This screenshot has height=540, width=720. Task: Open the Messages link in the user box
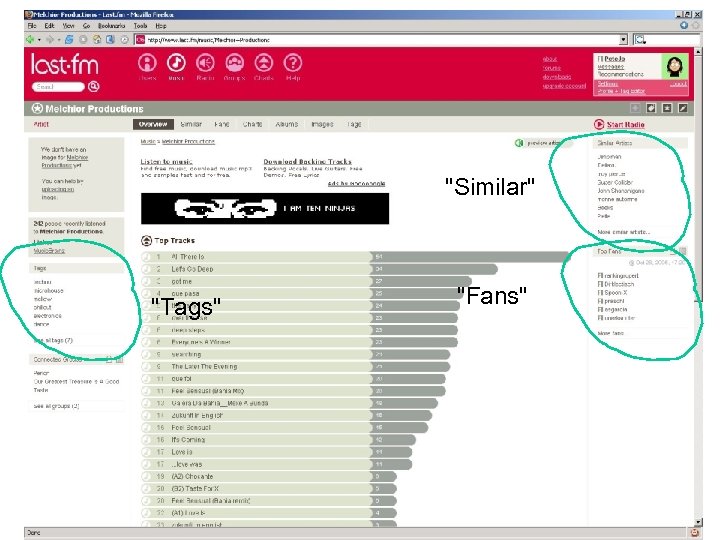click(x=611, y=67)
